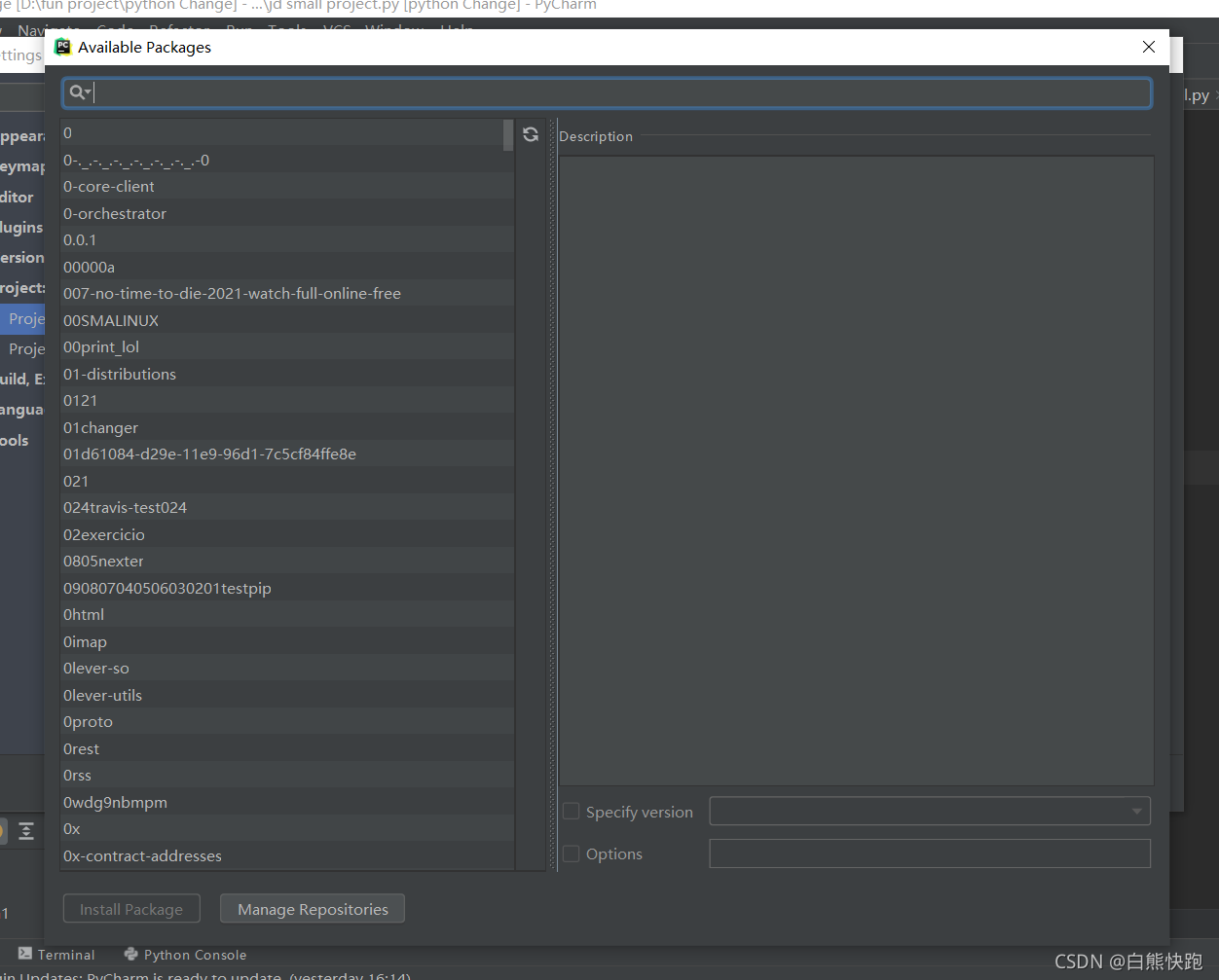Select the '00SMALINUX' package

click(287, 320)
